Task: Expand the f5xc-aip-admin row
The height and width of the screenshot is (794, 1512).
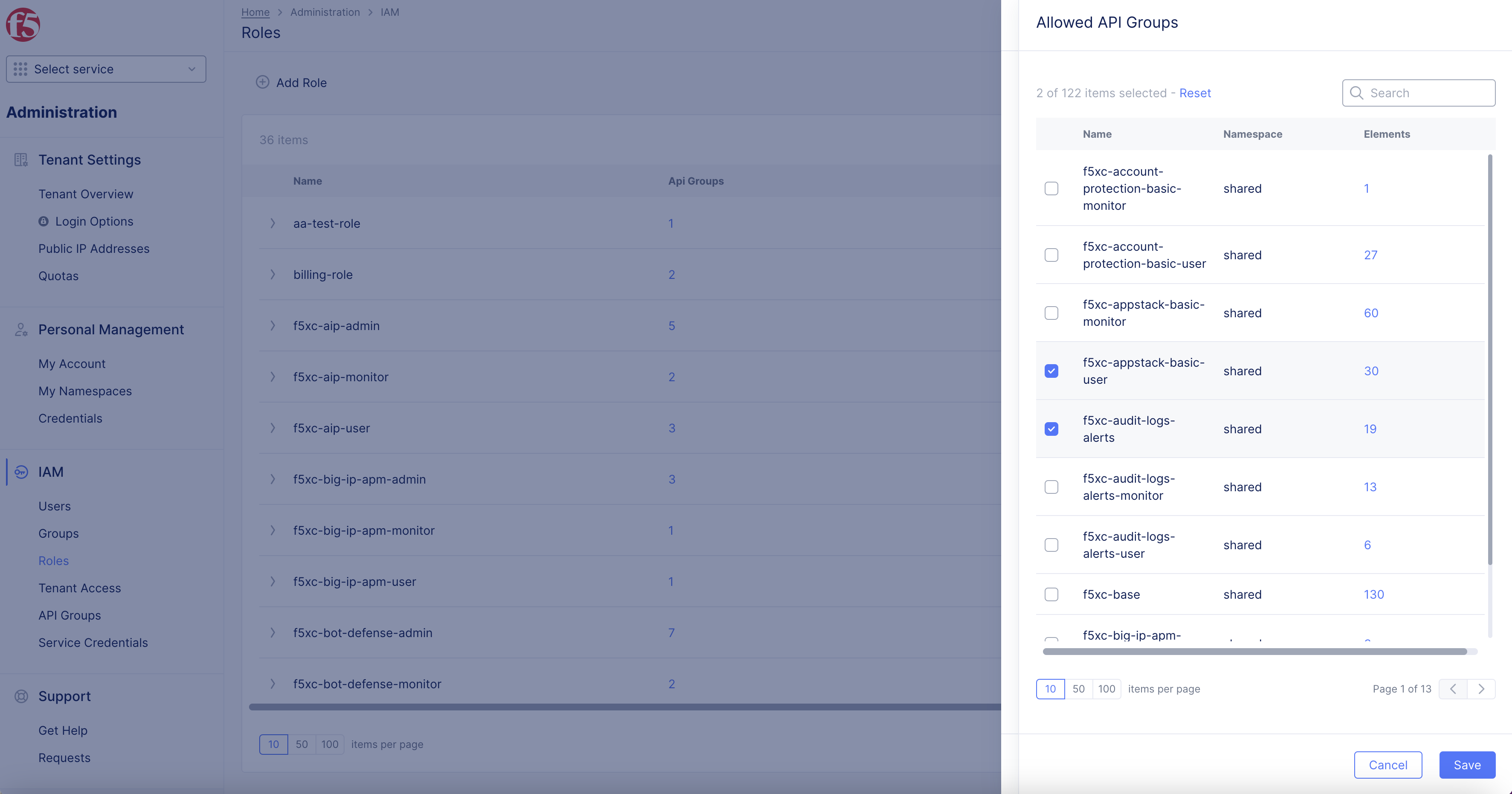Action: pos(272,326)
